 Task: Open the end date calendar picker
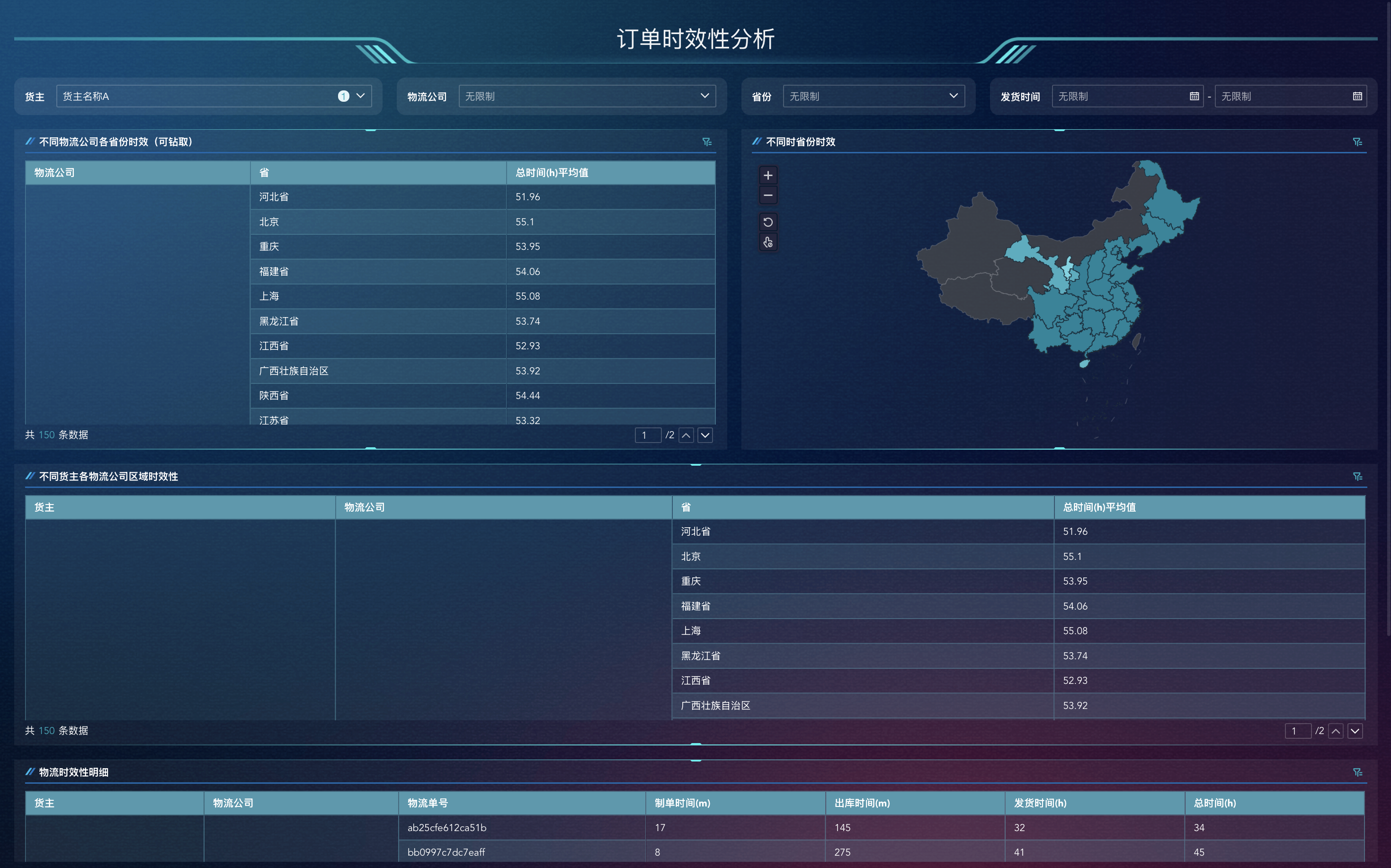click(1357, 97)
